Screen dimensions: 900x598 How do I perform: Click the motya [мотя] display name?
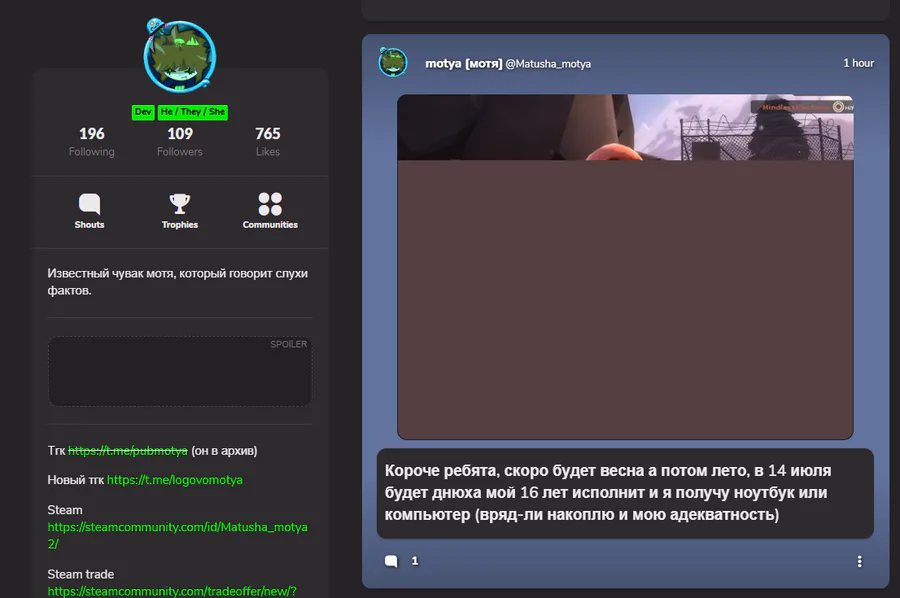click(x=463, y=63)
